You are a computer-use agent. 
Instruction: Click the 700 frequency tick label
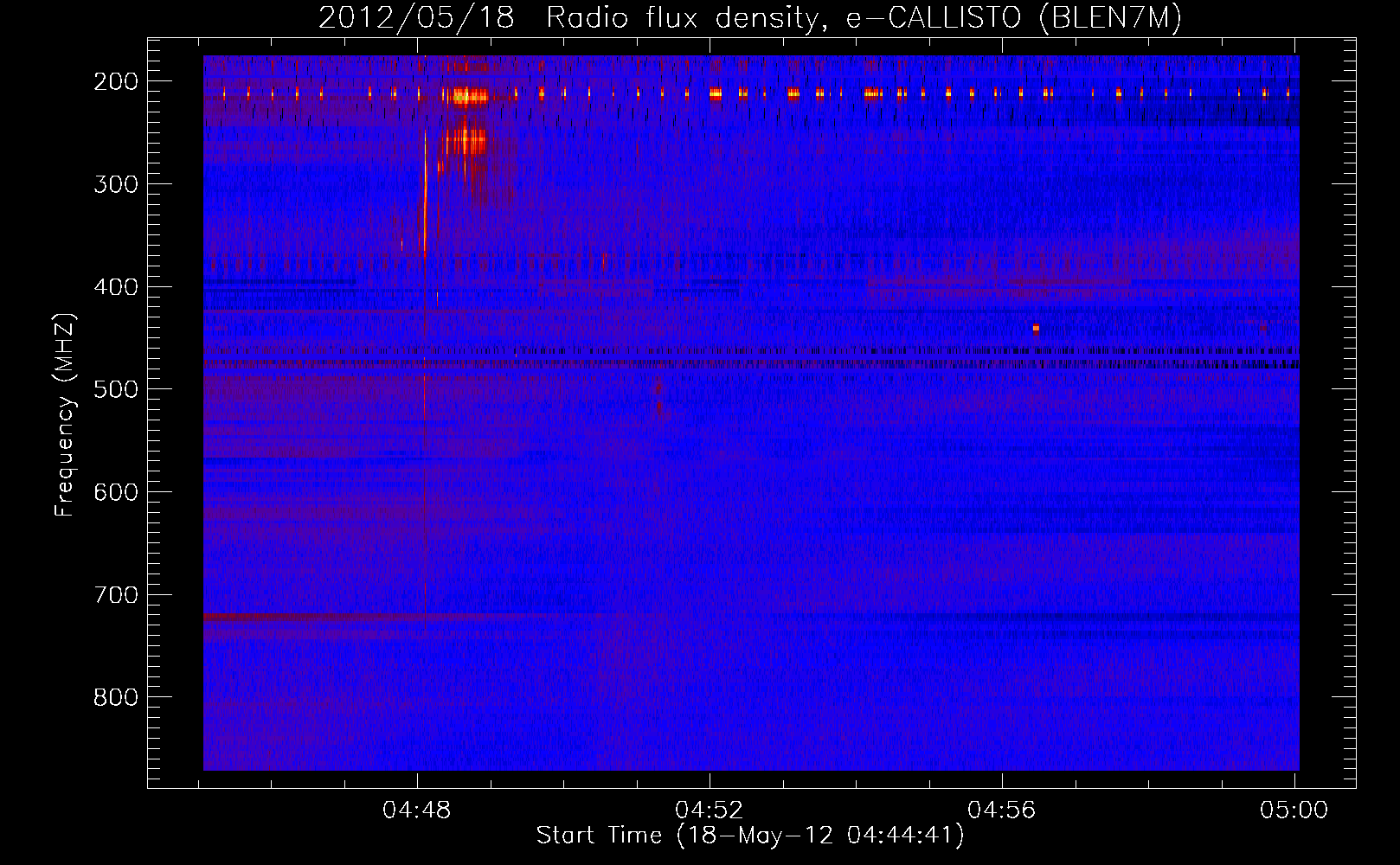[116, 595]
